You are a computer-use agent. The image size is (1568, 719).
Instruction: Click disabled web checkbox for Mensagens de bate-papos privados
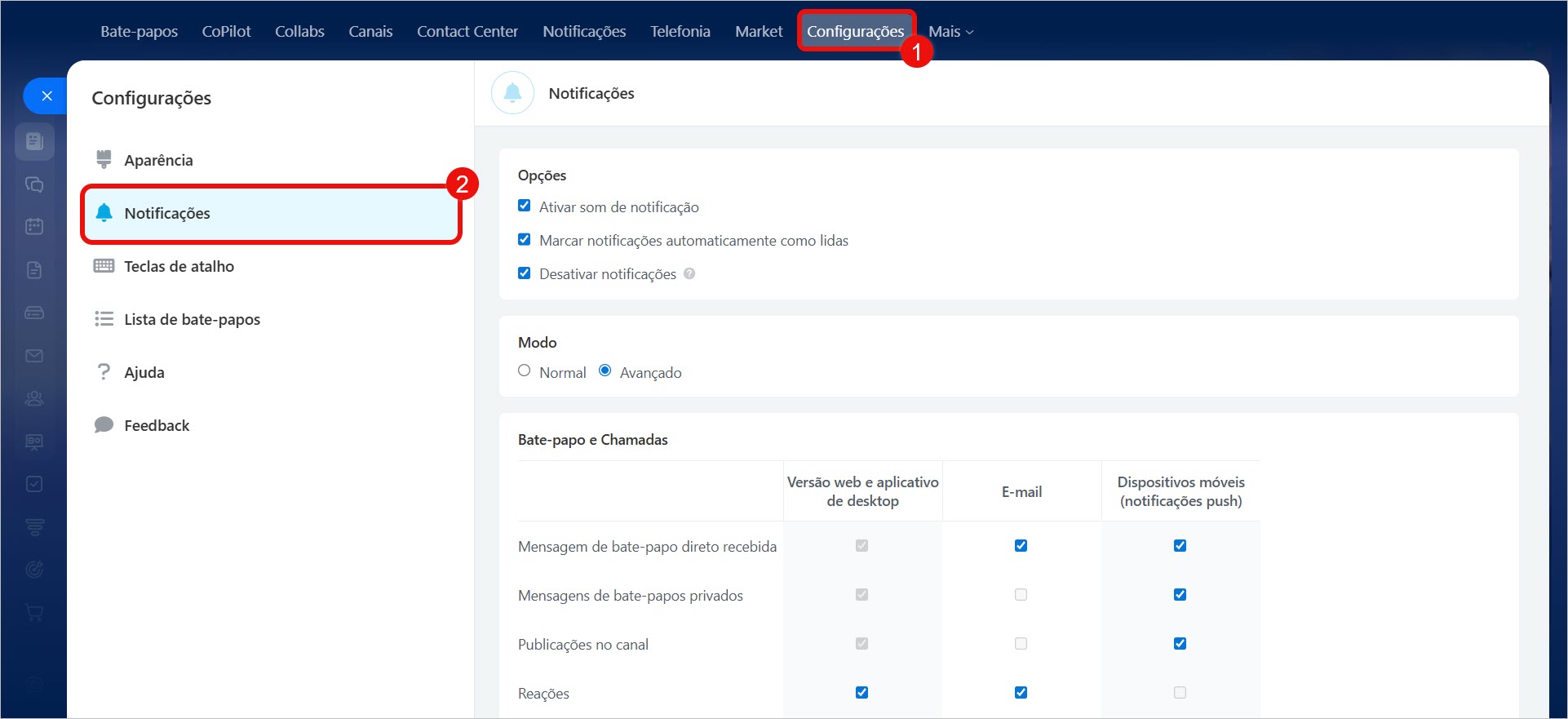(862, 594)
